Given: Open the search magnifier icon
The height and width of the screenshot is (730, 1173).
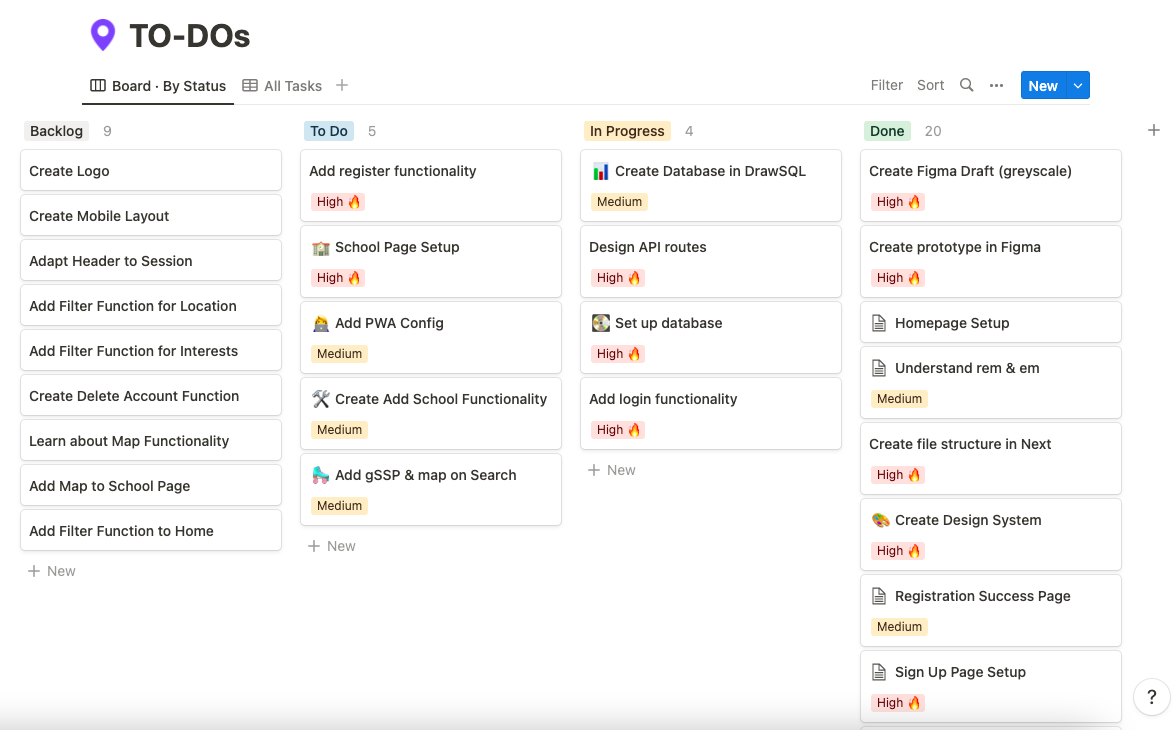Looking at the screenshot, I should point(966,85).
